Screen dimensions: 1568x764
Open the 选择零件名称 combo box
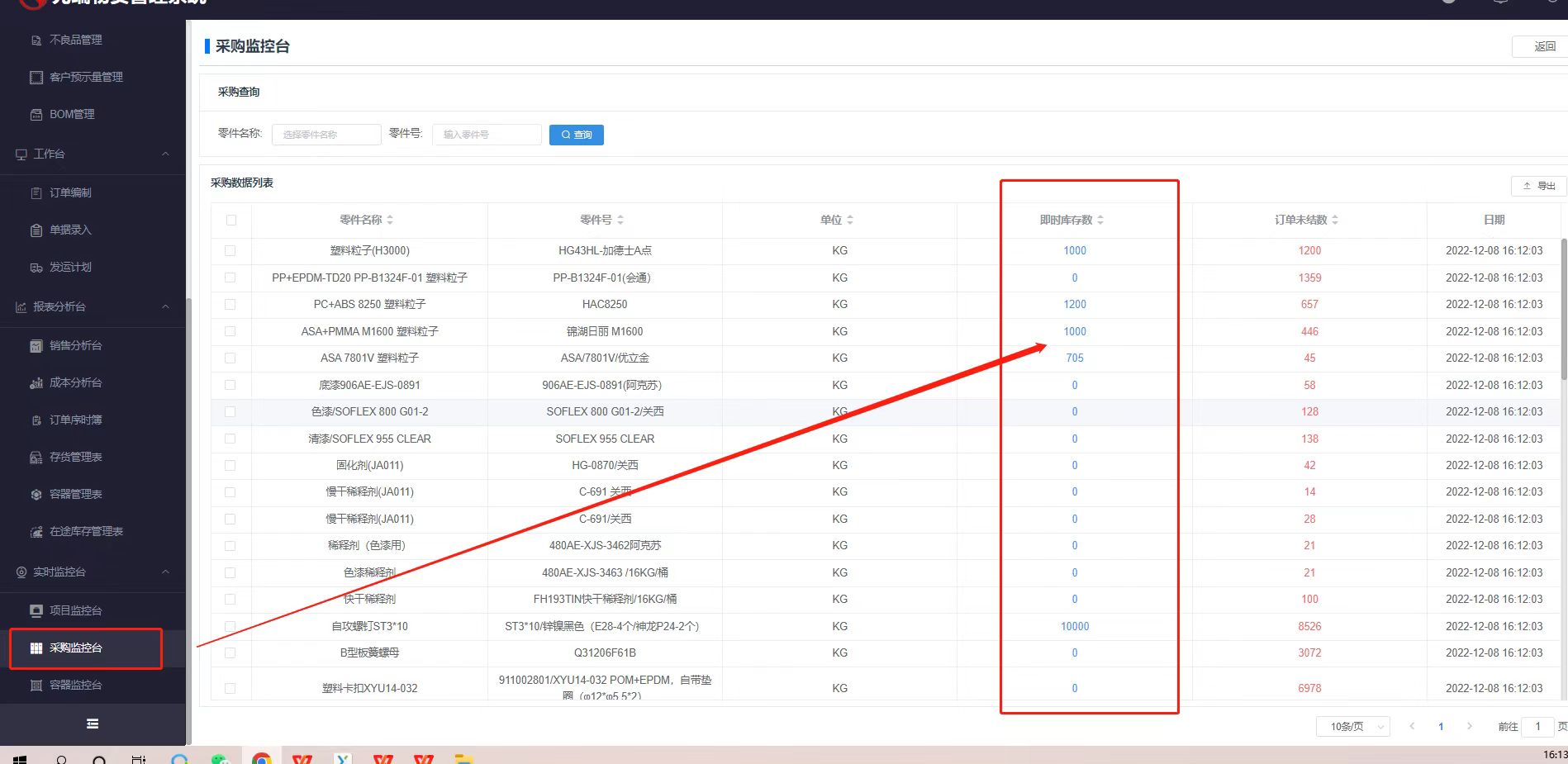tap(326, 134)
